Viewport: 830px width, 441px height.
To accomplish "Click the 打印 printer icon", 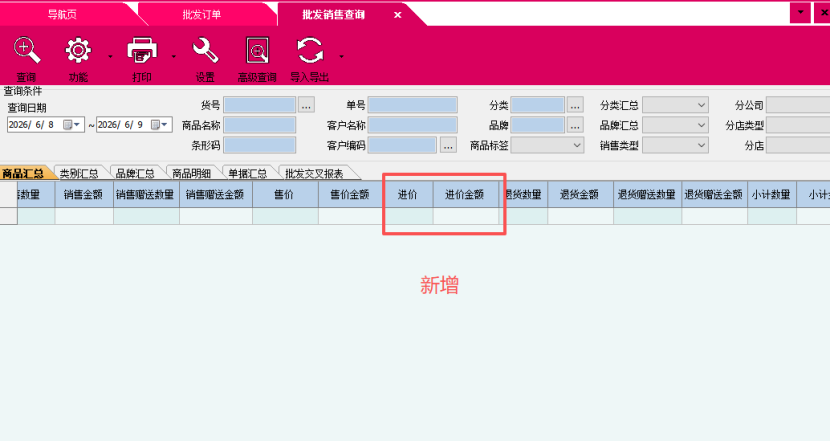I will 142,50.
